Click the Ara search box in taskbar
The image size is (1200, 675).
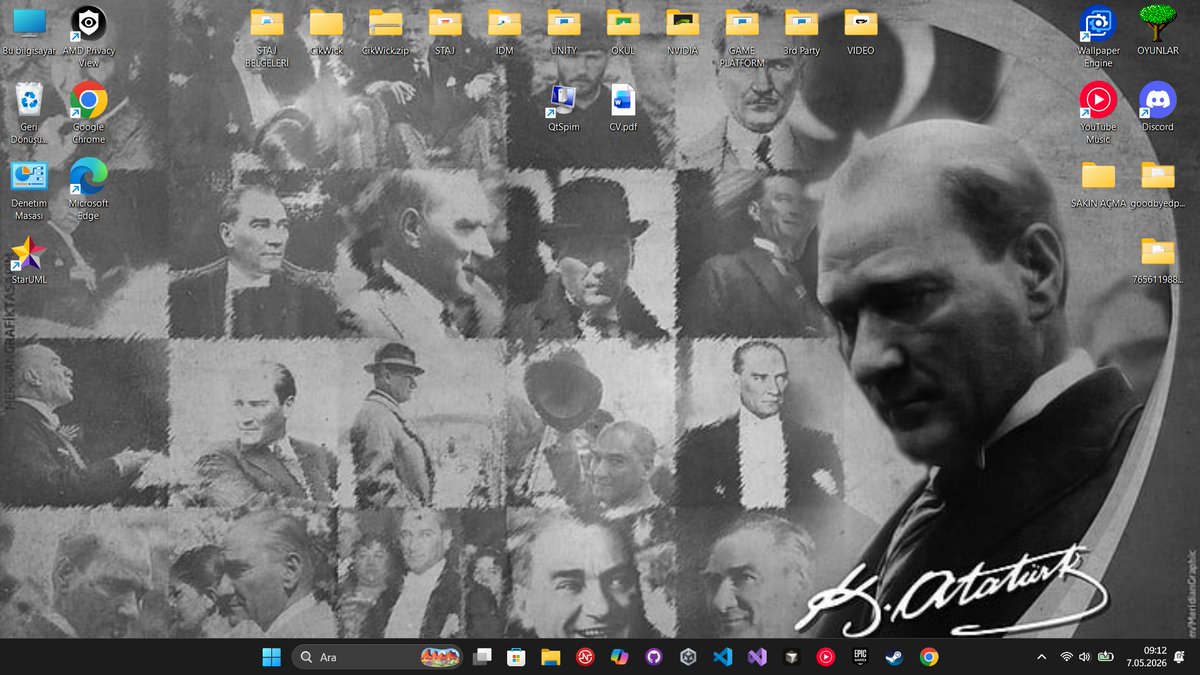[x=377, y=657]
